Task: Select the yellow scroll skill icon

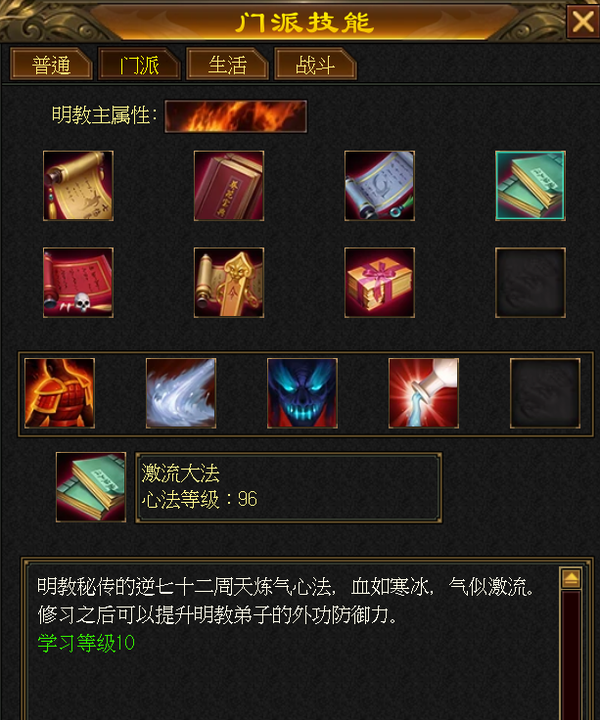Action: [x=78, y=186]
